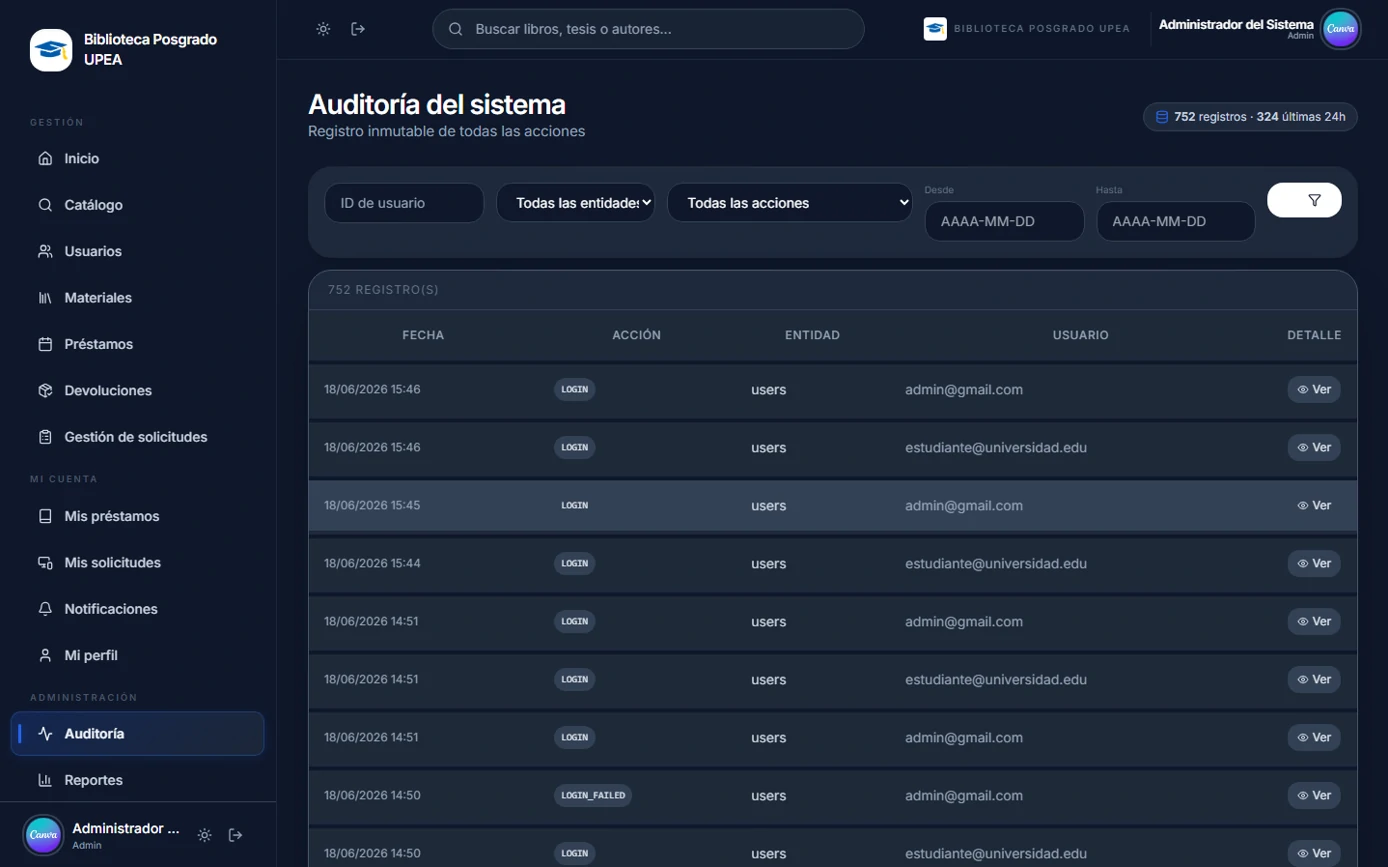Click the date 18/06/2026 15:45
The height and width of the screenshot is (867, 1388).
coord(372,506)
